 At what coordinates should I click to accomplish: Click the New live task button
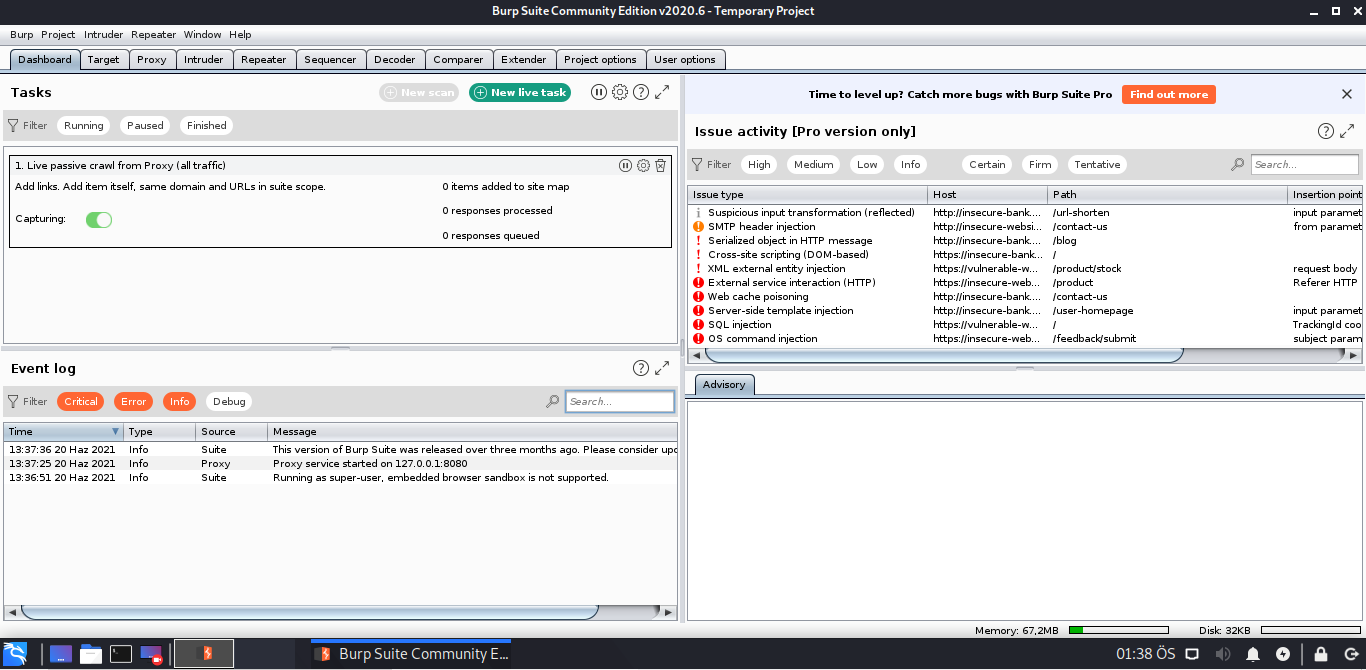(520, 92)
